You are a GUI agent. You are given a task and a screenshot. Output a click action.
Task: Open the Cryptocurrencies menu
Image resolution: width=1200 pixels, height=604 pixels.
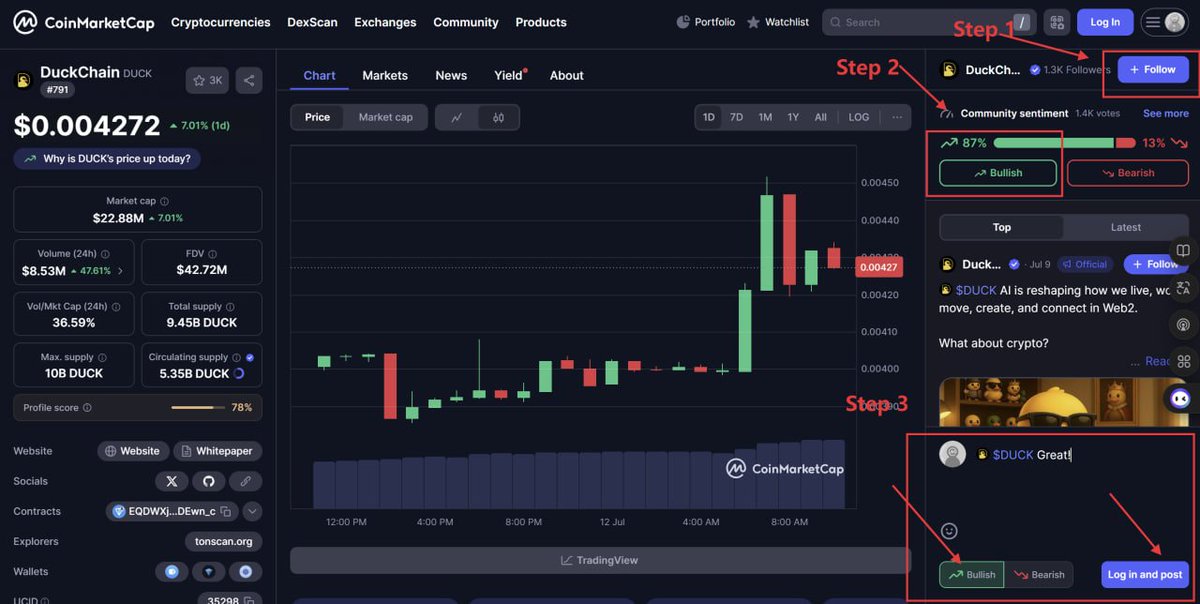220,22
